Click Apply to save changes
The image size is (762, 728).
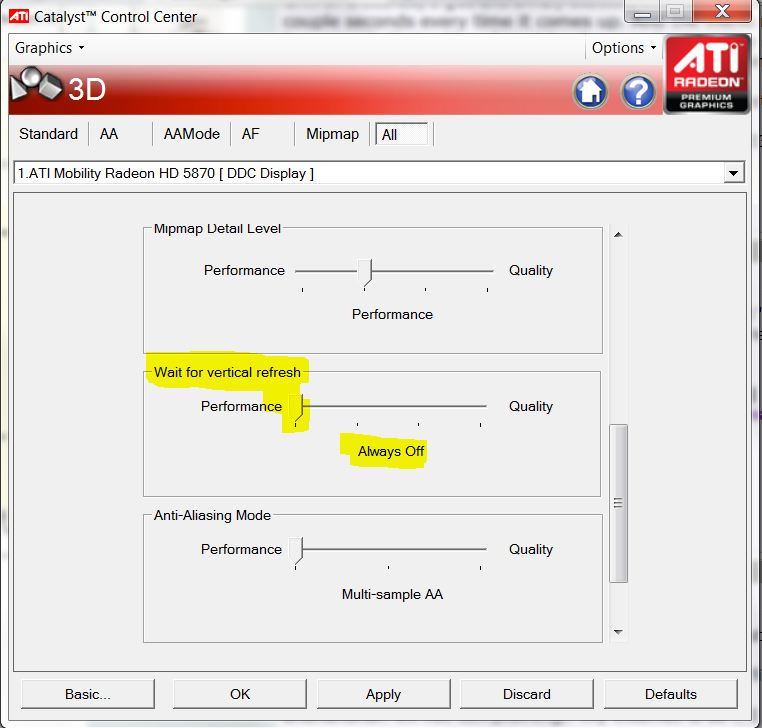[x=383, y=693]
